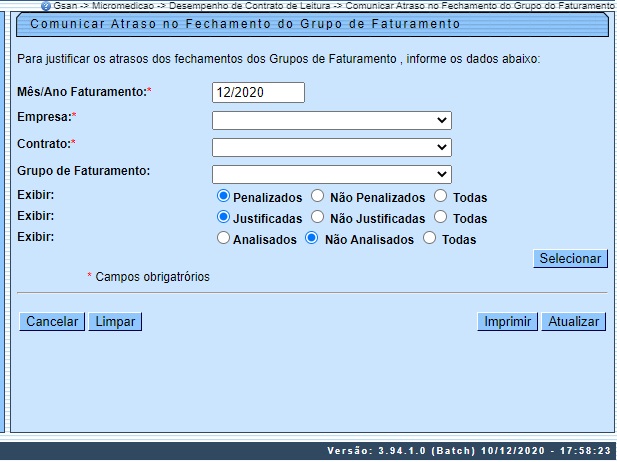The width and height of the screenshot is (617, 462).
Task: Click the Limpar button to clear the form
Action: [115, 322]
